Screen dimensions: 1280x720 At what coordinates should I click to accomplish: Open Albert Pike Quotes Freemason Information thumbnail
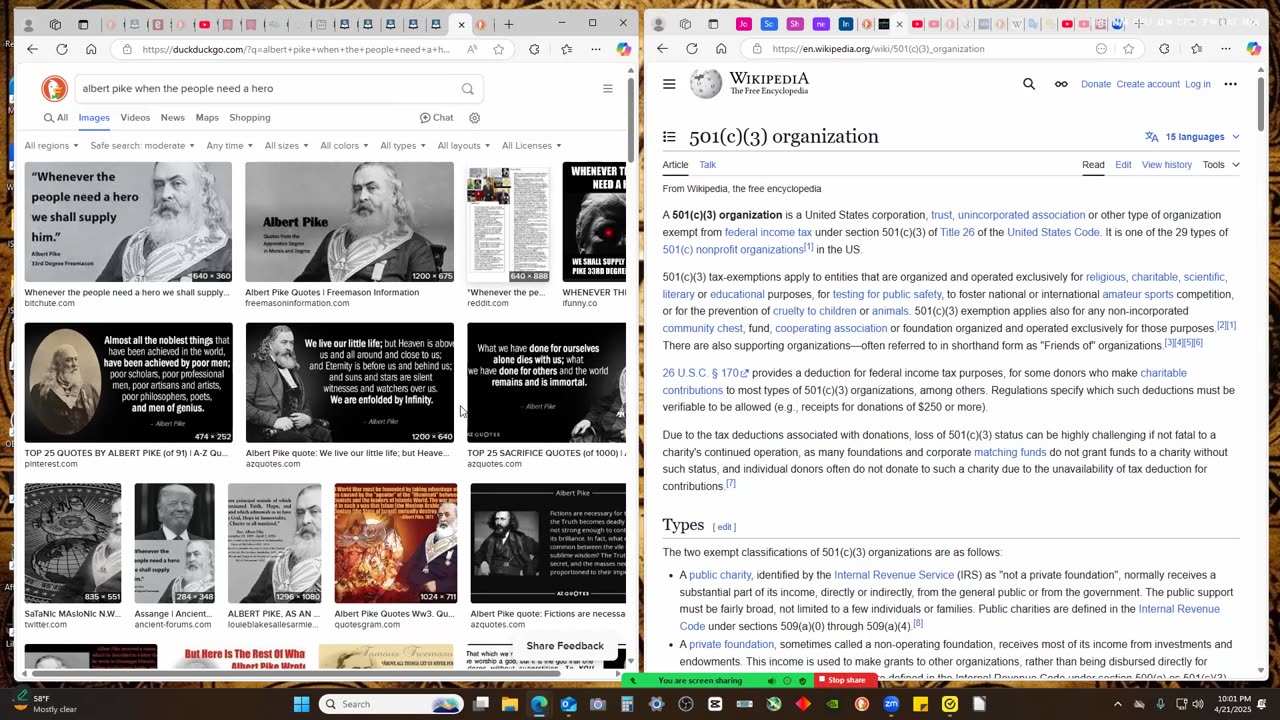(349, 222)
